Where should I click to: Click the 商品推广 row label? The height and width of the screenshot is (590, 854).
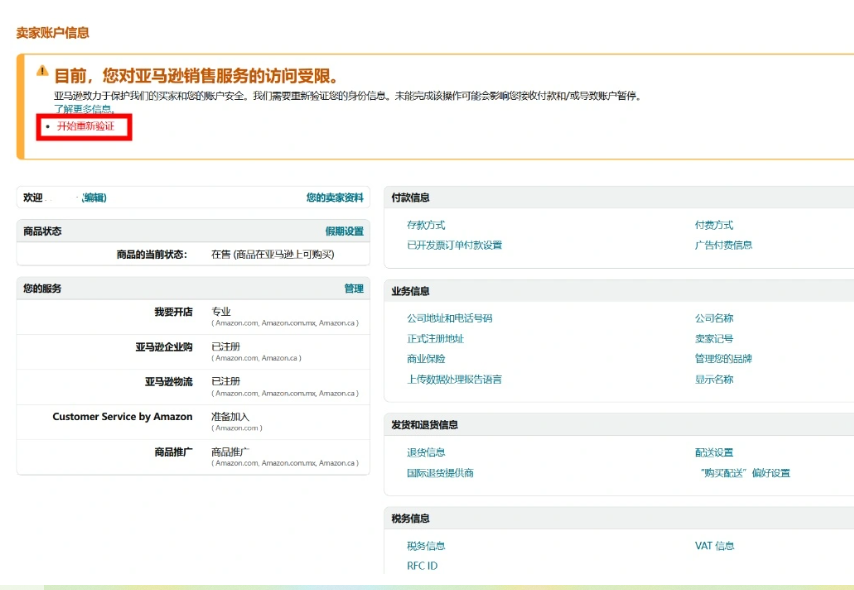(x=173, y=452)
